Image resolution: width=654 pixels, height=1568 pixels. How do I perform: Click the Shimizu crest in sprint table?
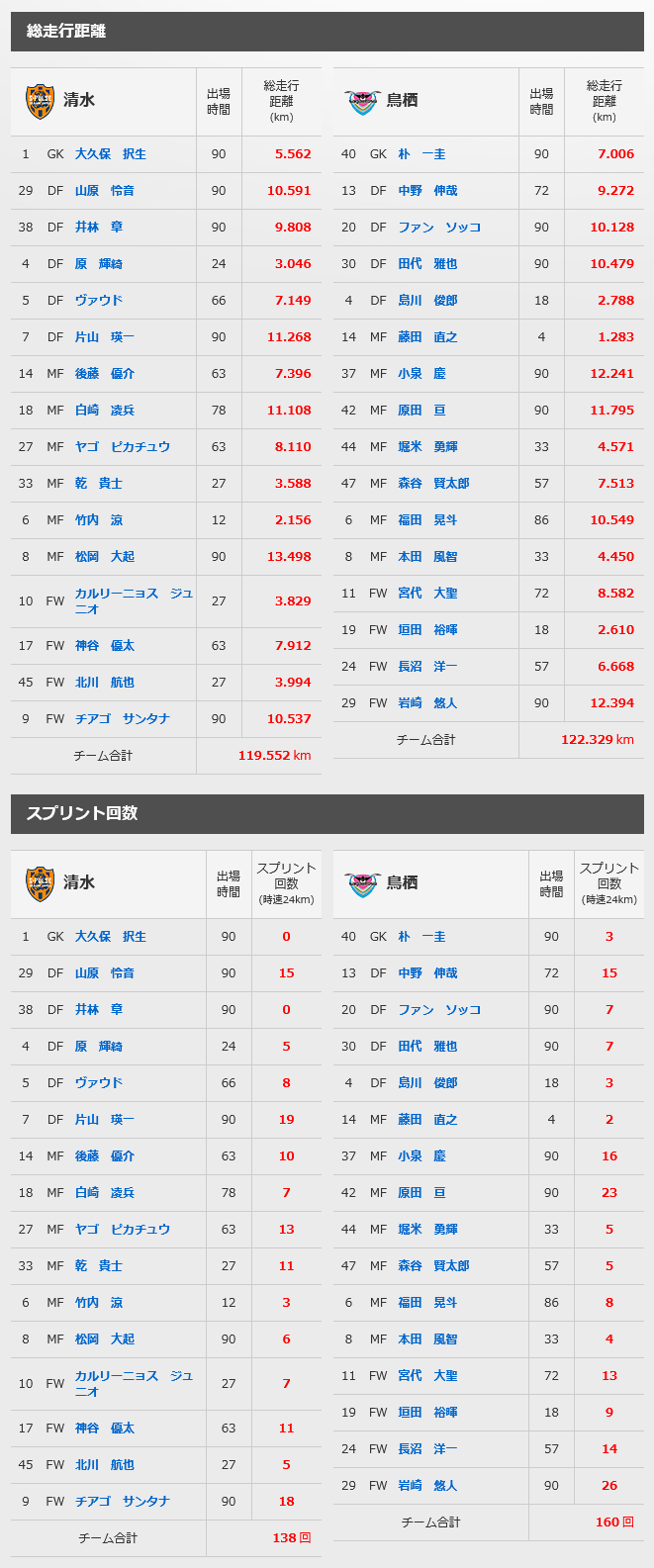click(40, 883)
